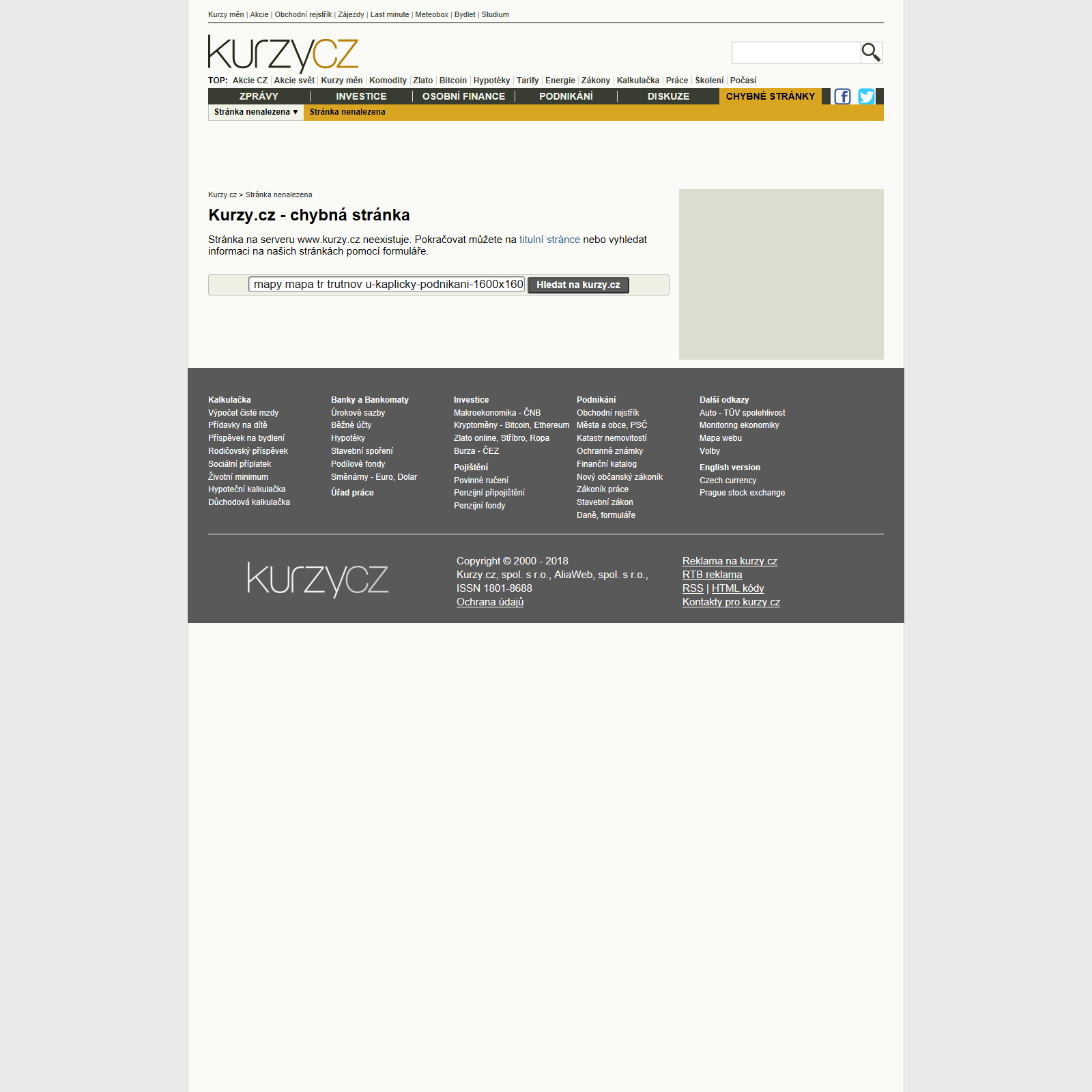Open Energie link in TOP bar

point(560,81)
